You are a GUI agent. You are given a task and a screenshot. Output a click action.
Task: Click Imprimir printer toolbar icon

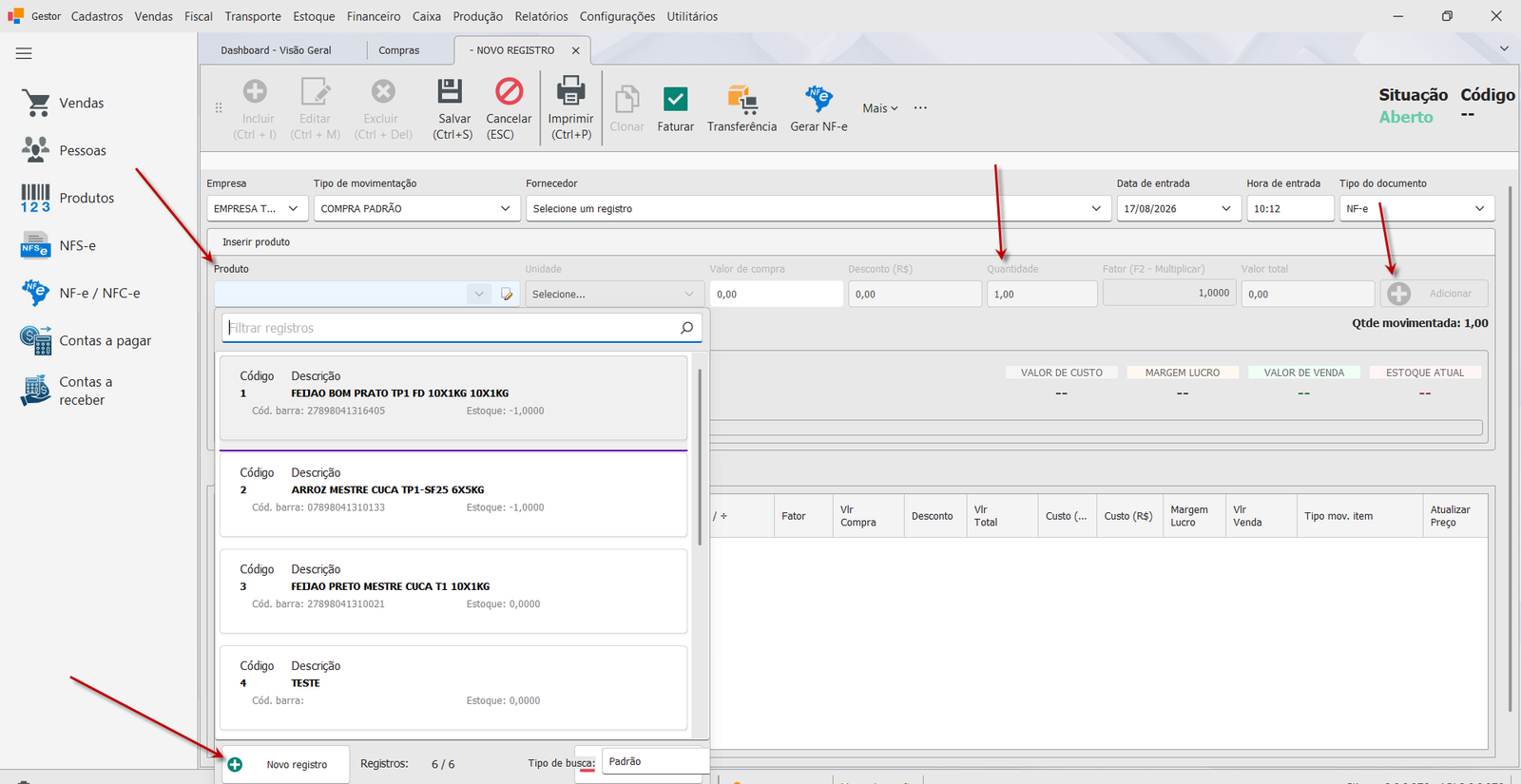coord(570,91)
